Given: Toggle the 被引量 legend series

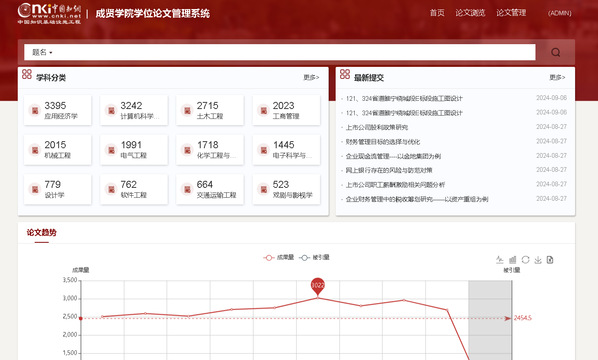Looking at the screenshot, I should [x=314, y=257].
